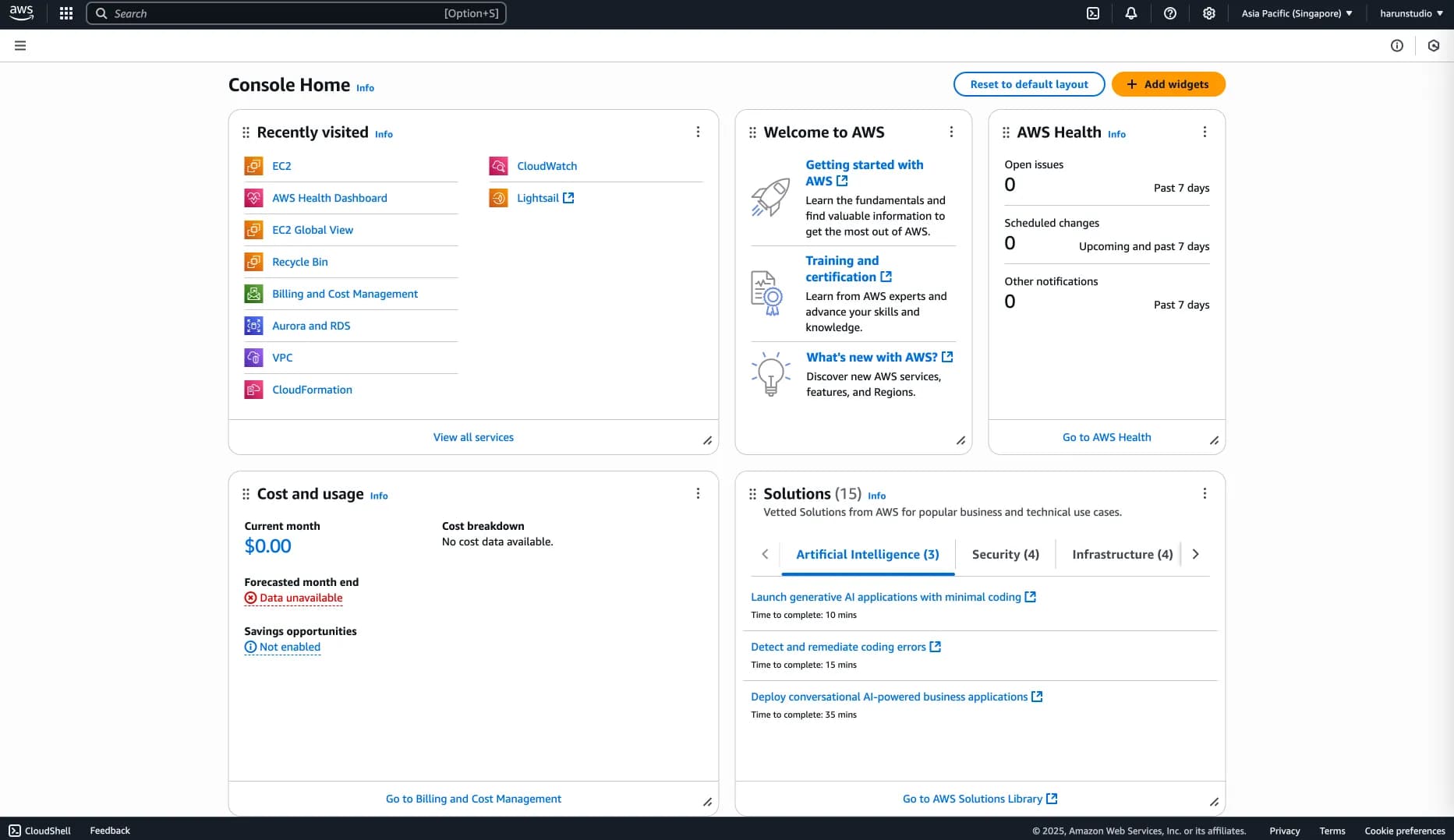Viewport: 1454px width, 840px height.
Task: Open the View all services link
Action: coord(472,437)
